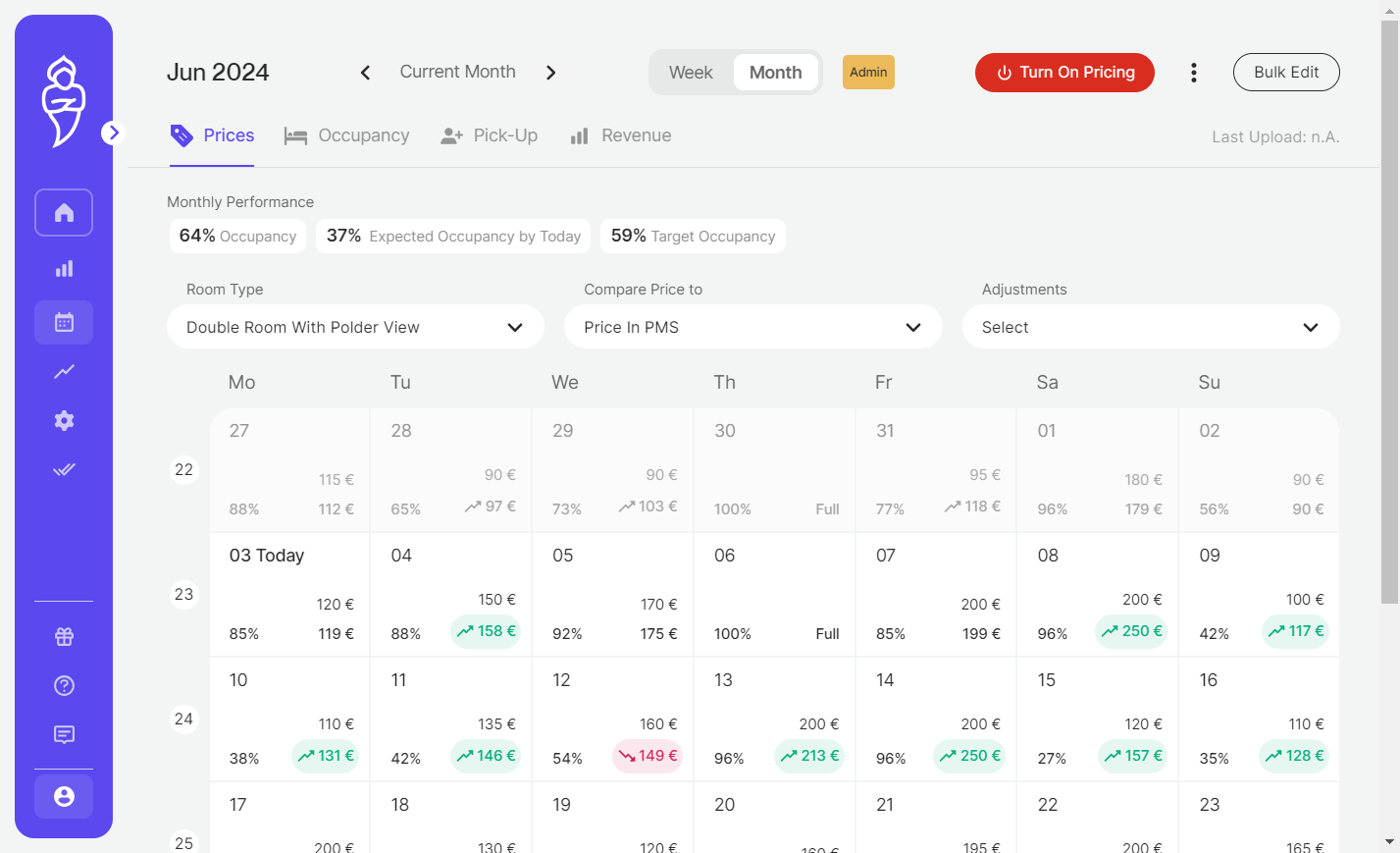This screenshot has width=1400, height=853.
Task: Expand the sidebar with arrow toggle
Action: (x=113, y=133)
